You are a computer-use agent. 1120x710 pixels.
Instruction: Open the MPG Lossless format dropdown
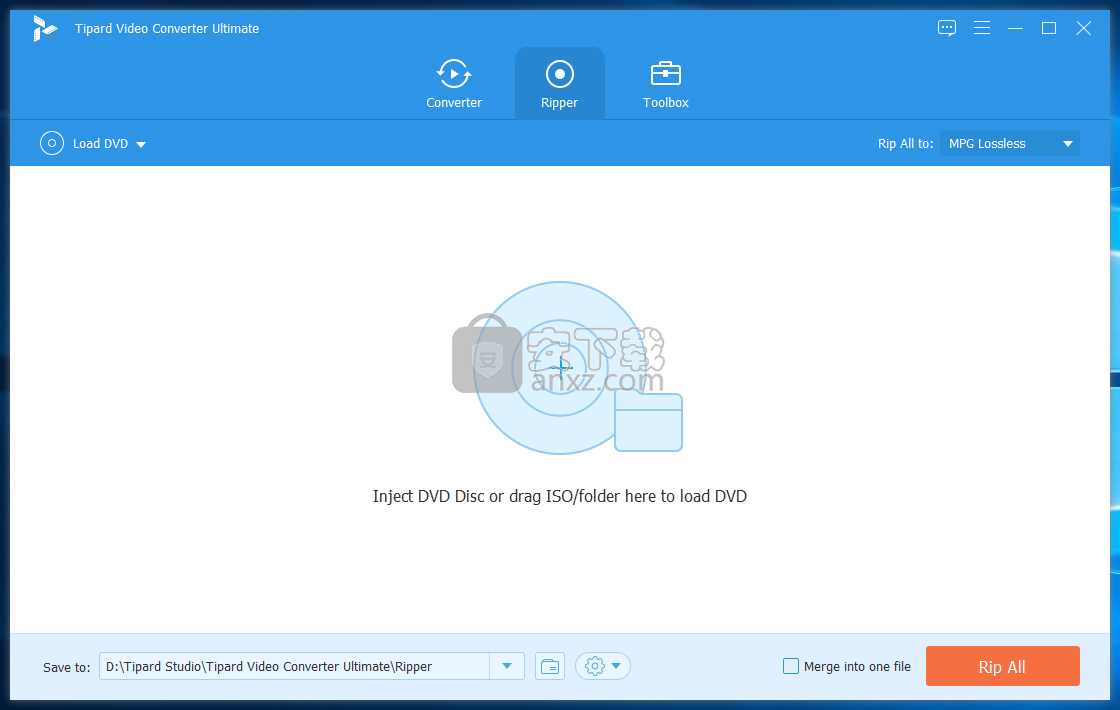click(1009, 143)
